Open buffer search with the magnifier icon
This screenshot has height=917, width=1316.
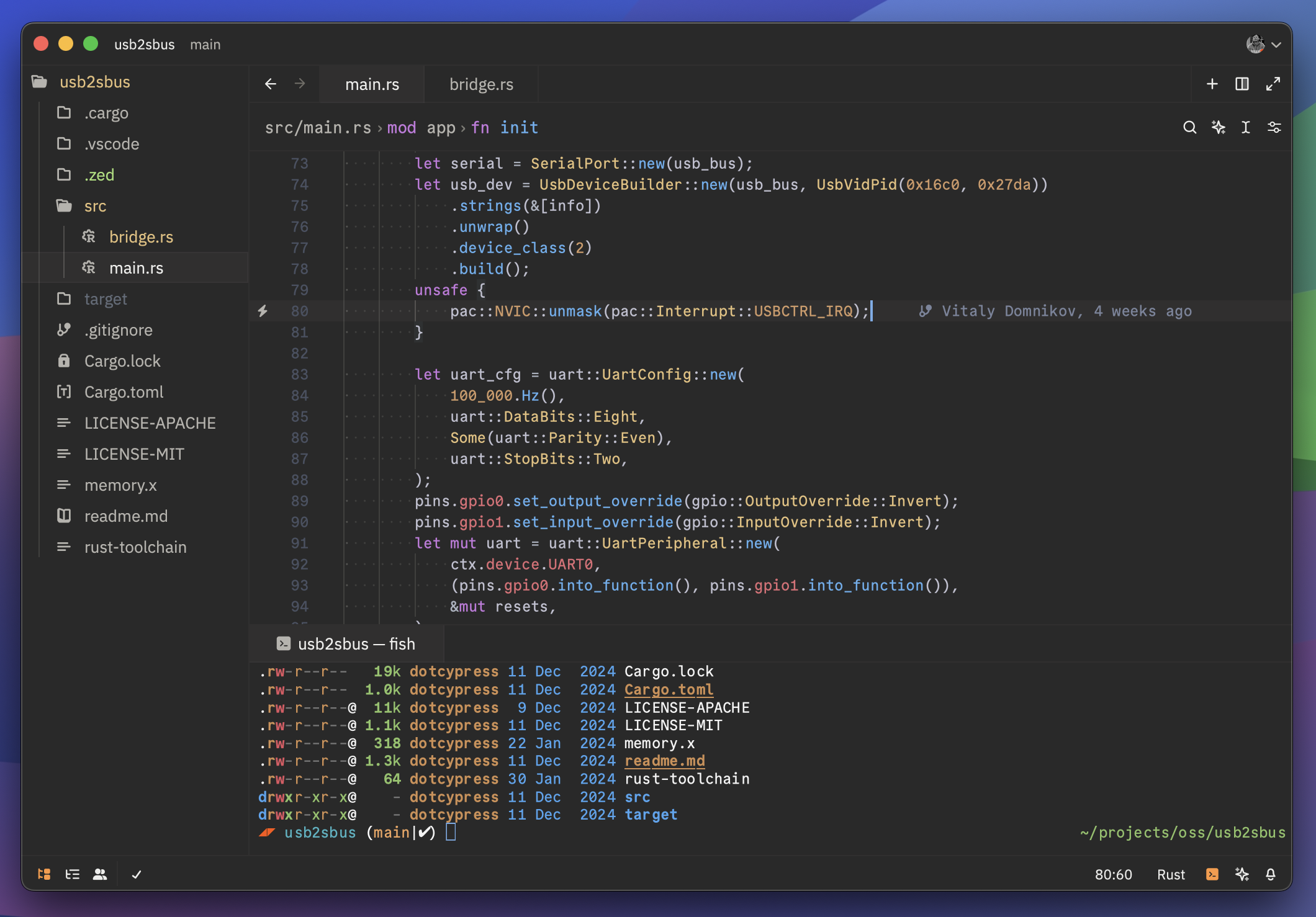[x=1189, y=127]
